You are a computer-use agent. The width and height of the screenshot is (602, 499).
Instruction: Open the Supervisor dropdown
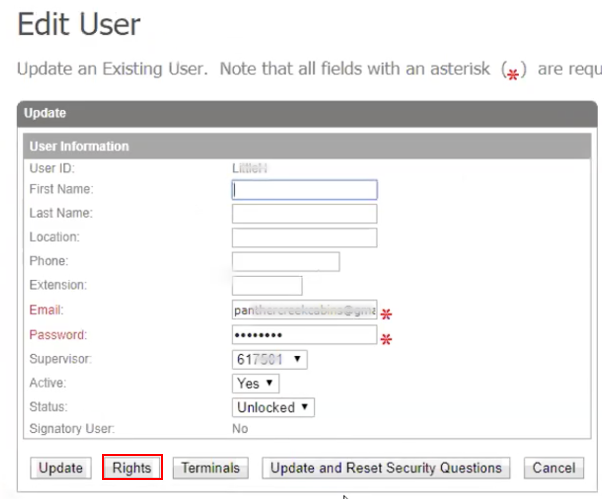click(270, 359)
